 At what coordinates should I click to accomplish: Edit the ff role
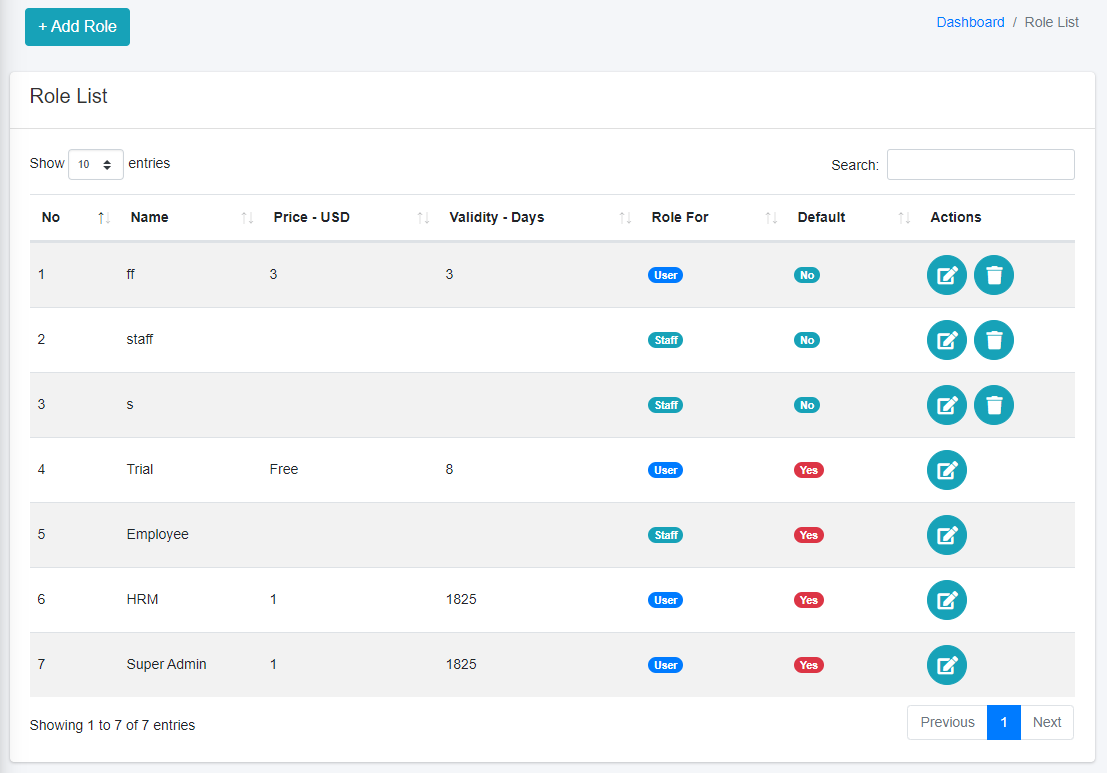point(946,275)
